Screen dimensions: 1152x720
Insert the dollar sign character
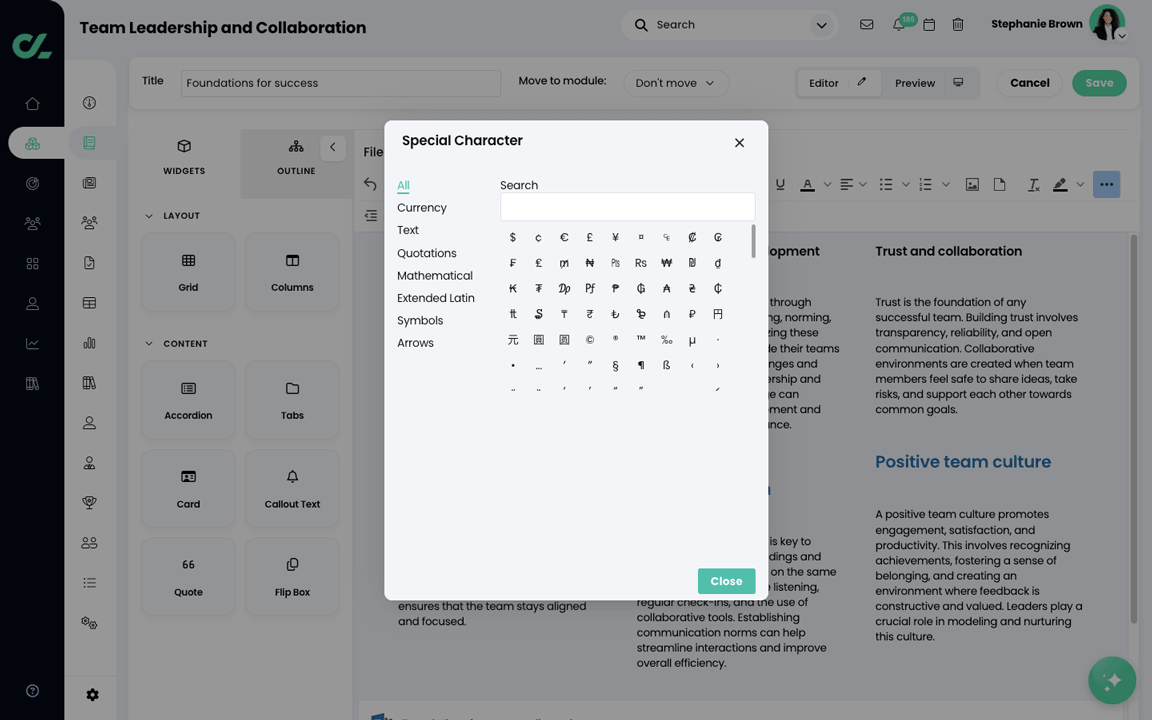click(x=513, y=237)
